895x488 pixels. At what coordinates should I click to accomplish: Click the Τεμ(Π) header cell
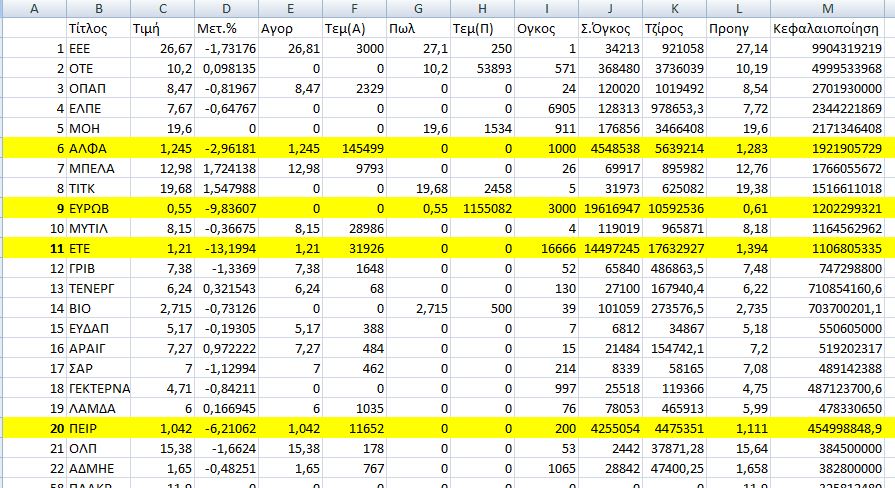point(482,29)
